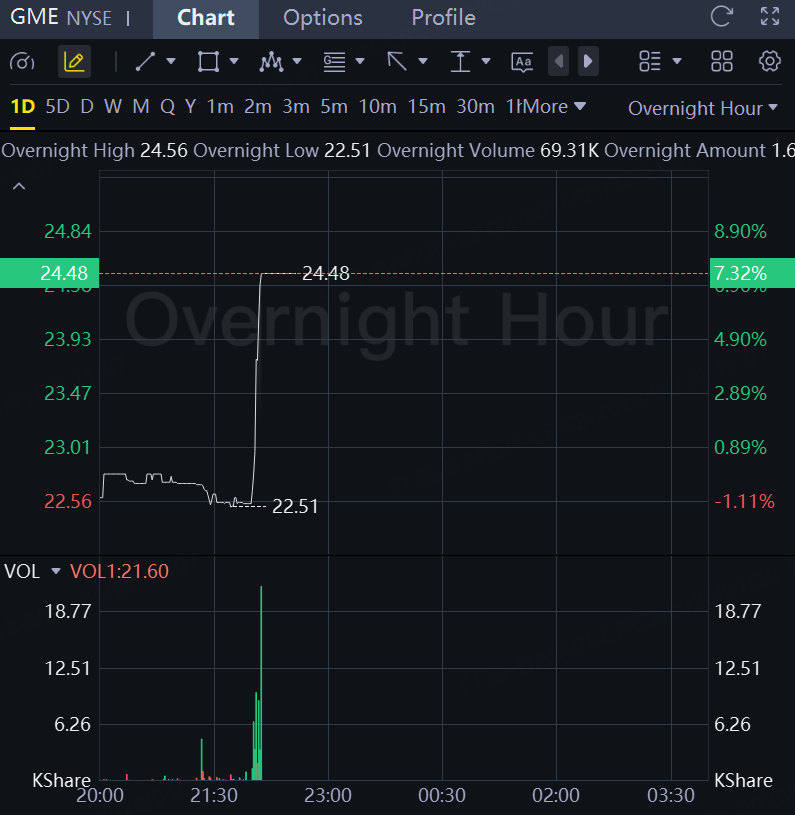This screenshot has height=815, width=795.
Task: Open the rectangle shape dropdown arrow
Action: (x=234, y=61)
